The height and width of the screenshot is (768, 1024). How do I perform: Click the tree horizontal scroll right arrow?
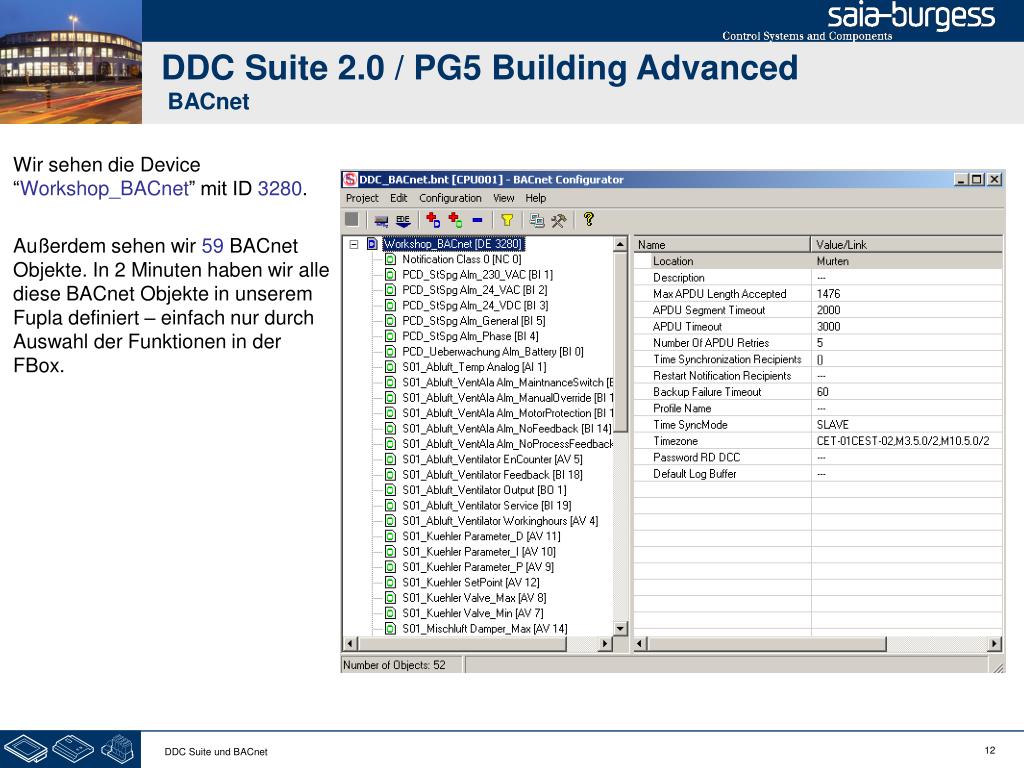[605, 644]
